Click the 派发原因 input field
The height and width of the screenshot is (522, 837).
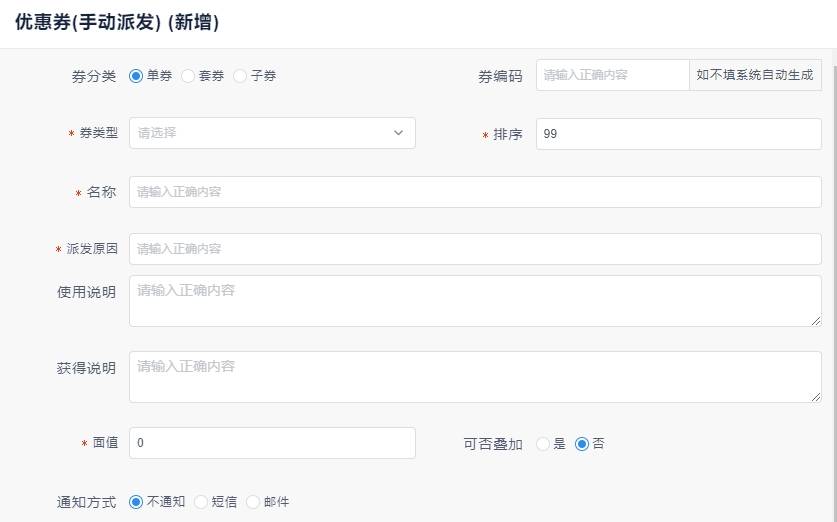pyautogui.click(x=475, y=249)
